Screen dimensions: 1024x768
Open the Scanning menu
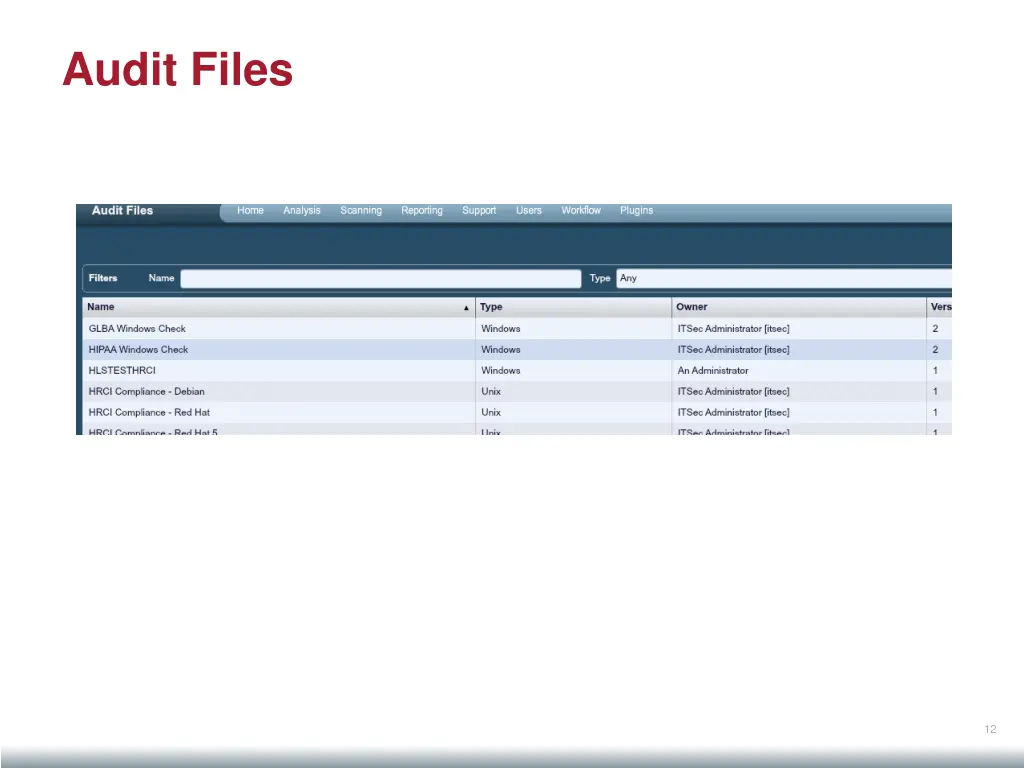click(x=361, y=210)
